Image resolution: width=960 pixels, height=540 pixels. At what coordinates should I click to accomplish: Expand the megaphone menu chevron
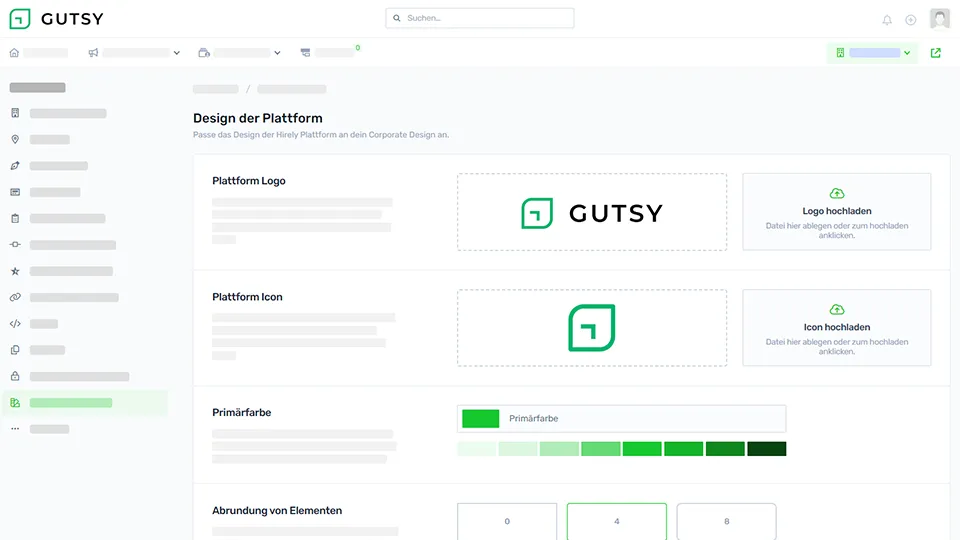176,53
